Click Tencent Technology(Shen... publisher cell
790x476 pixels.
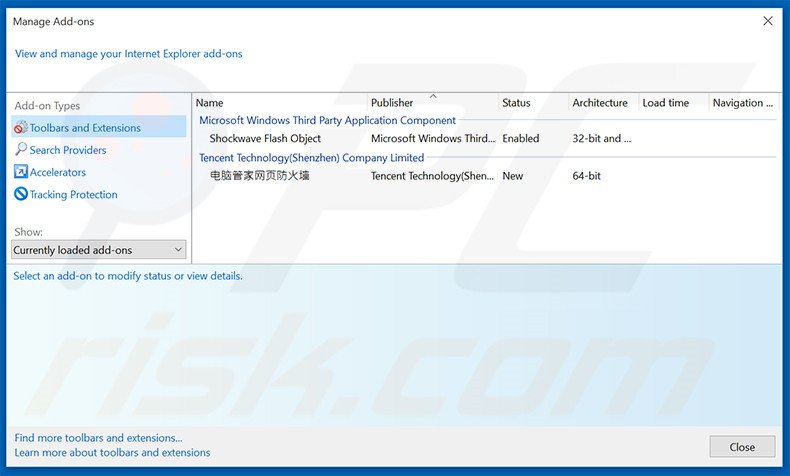click(432, 176)
